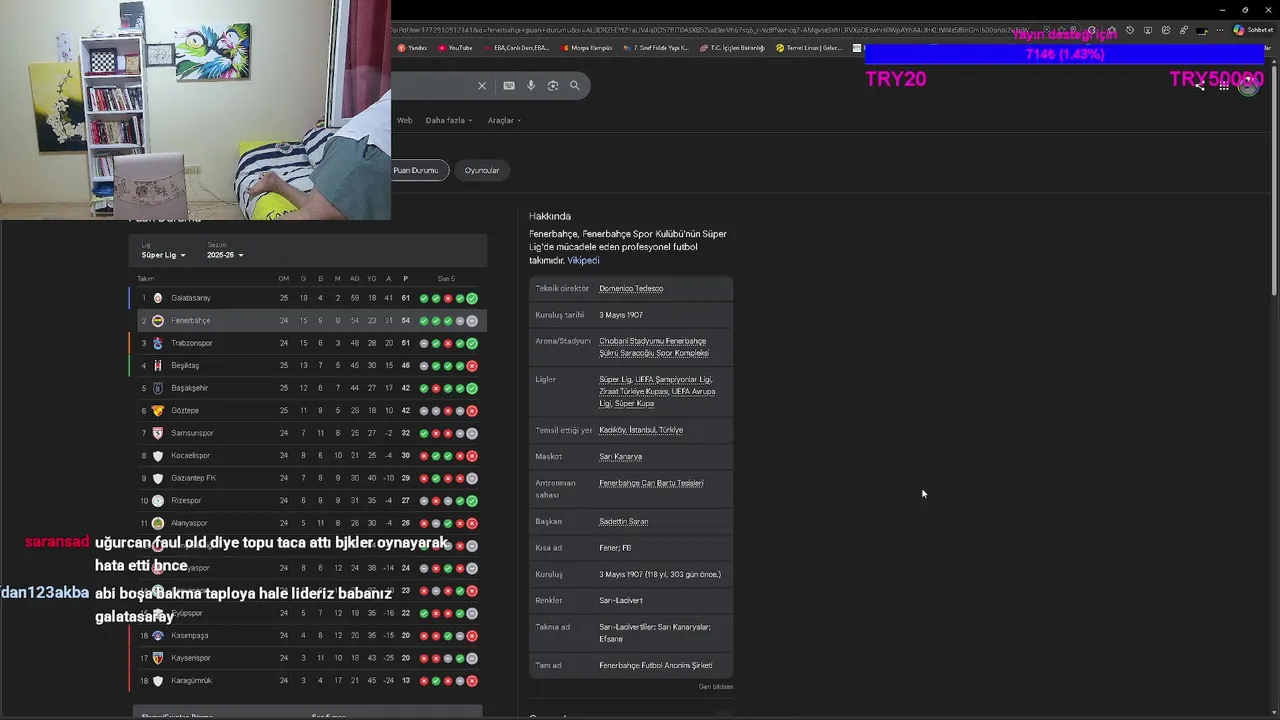Open the YouTube bookmark

click(455, 48)
